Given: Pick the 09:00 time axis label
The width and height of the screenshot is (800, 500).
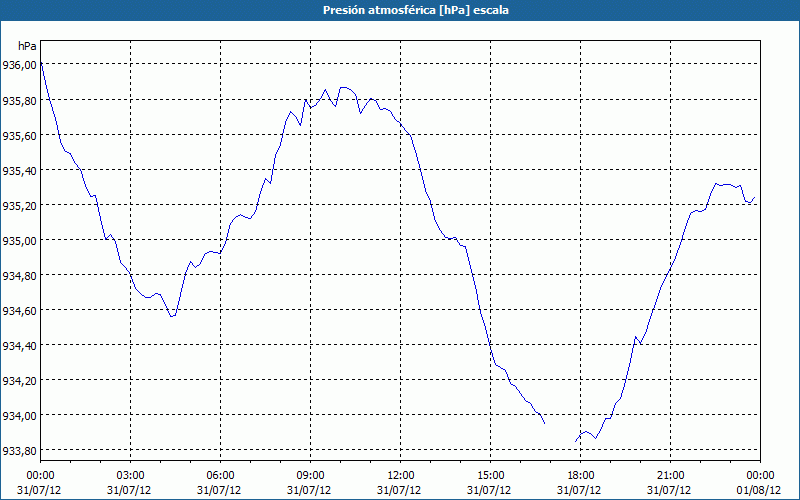Looking at the screenshot, I should click(x=310, y=476).
